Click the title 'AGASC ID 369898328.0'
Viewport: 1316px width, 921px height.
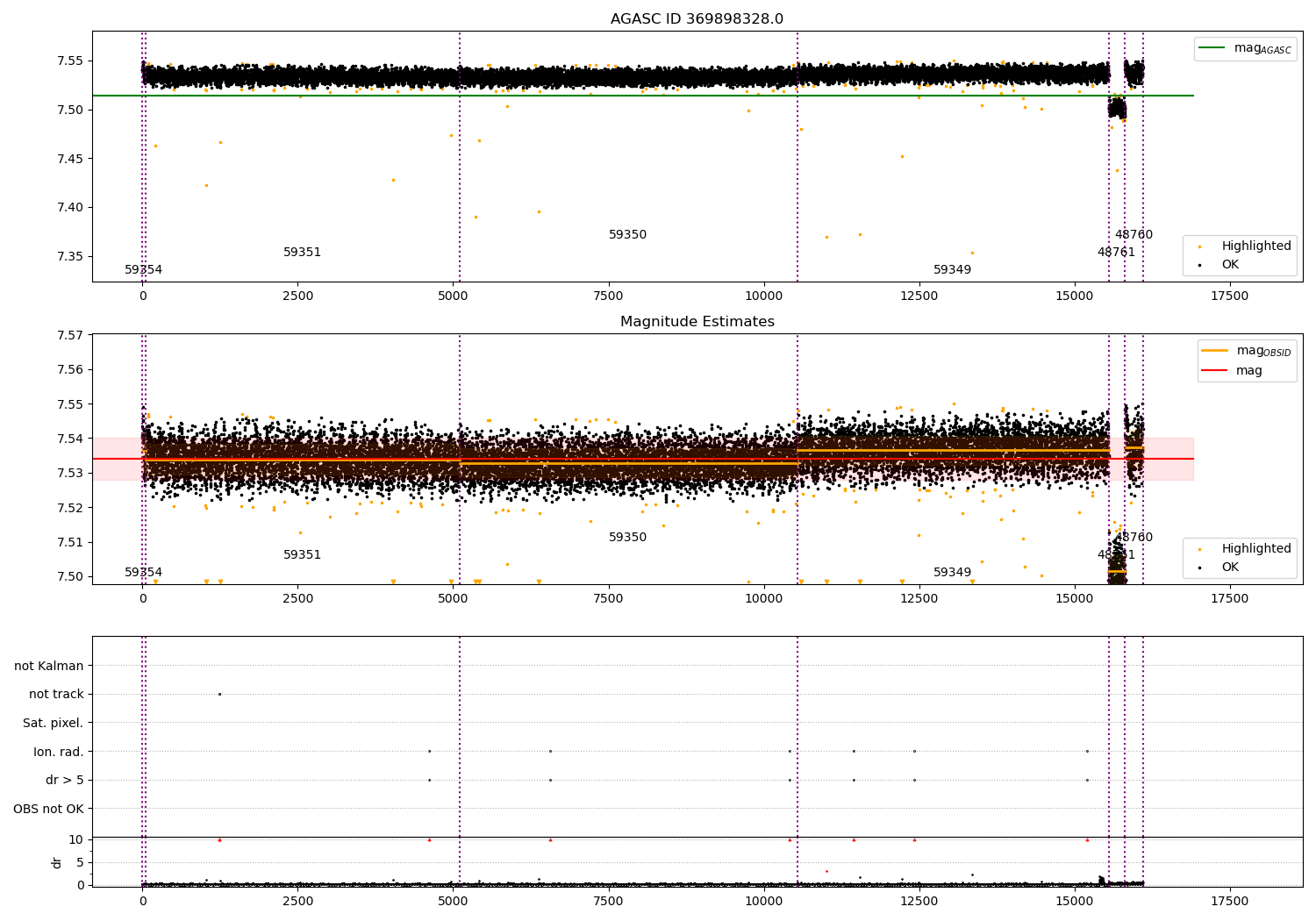697,19
